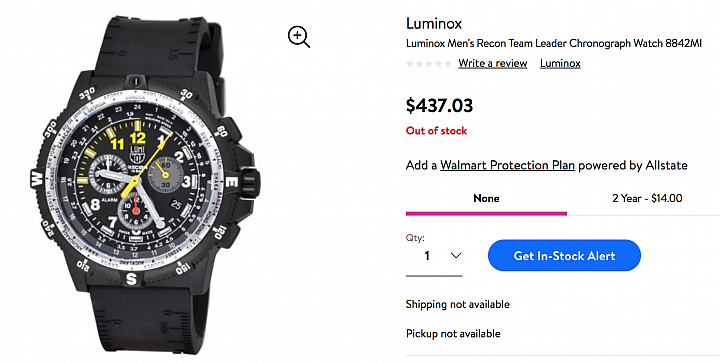Open the Write a review link
Viewport: 720px width, 362px height.
click(x=493, y=63)
